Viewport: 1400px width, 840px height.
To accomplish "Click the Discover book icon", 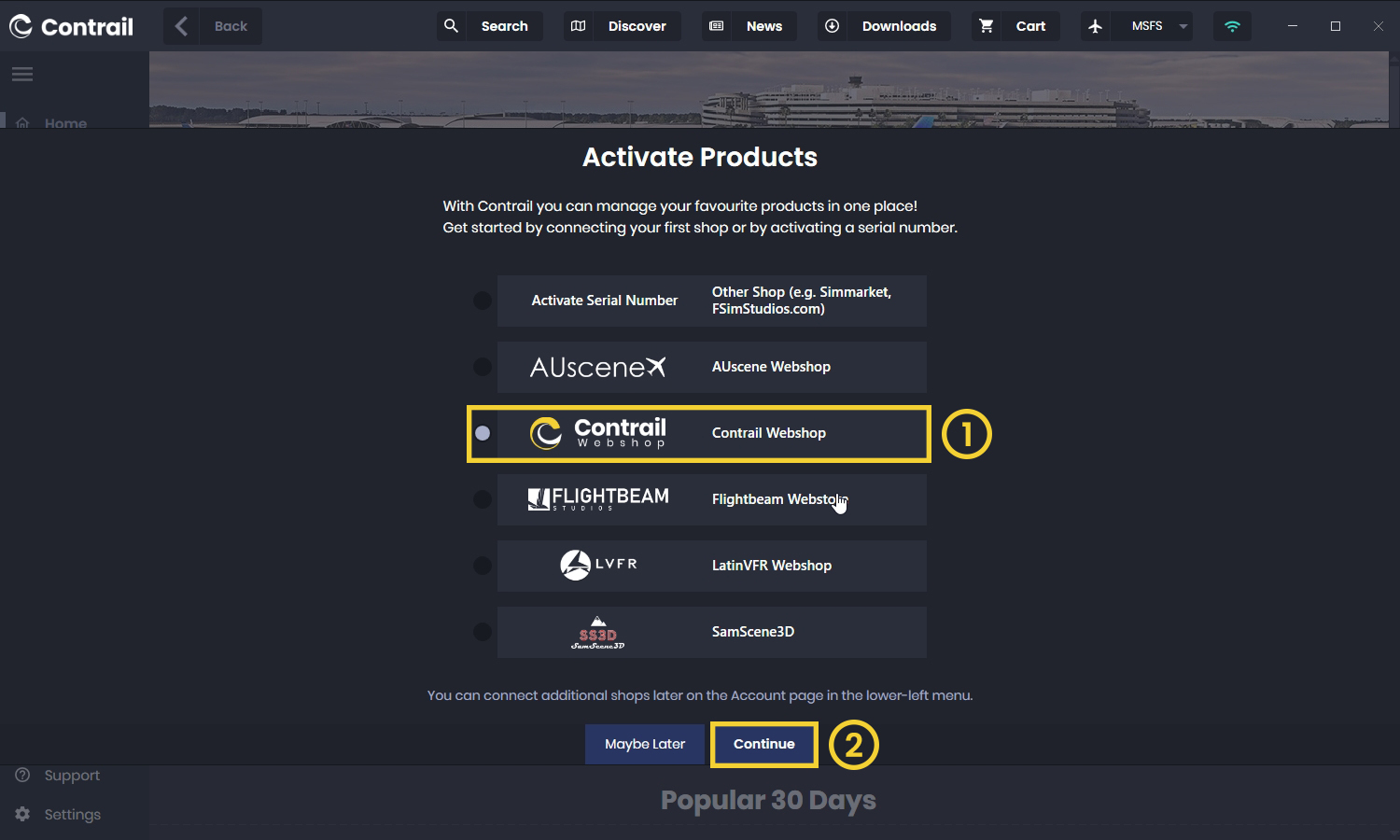I will pyautogui.click(x=579, y=26).
